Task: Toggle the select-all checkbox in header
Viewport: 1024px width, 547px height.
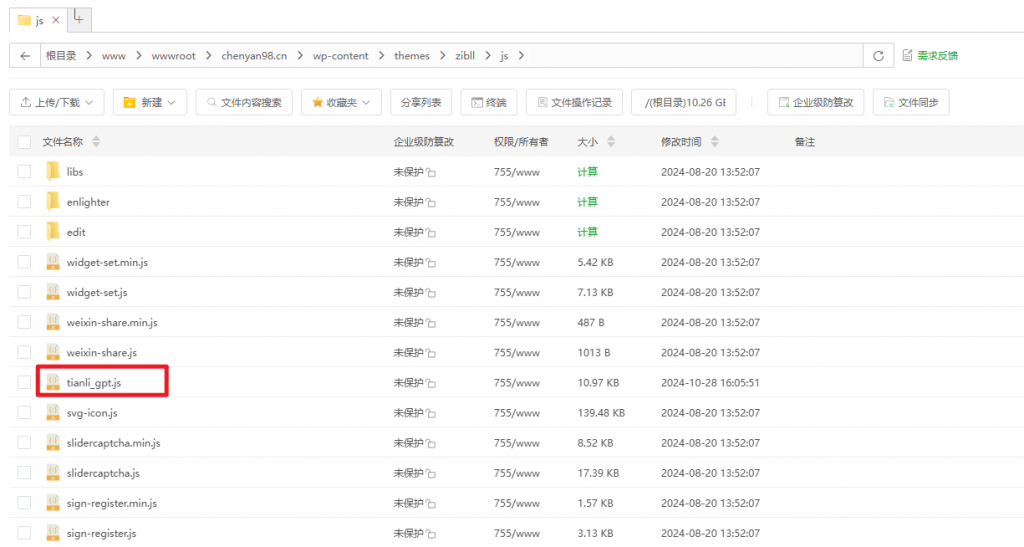Action: (x=24, y=142)
